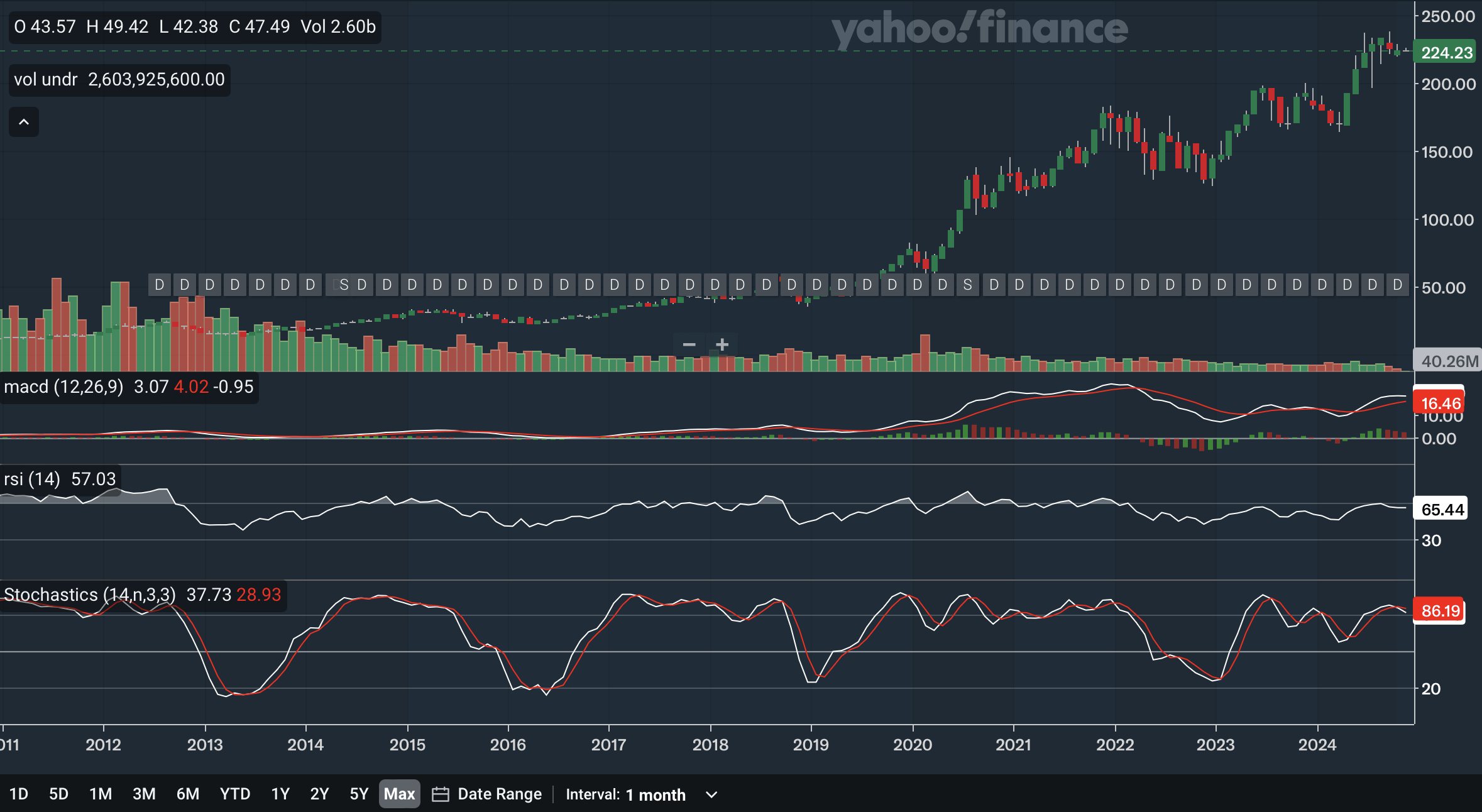The image size is (1482, 812).
Task: Click the macd (12,26,9) indicator label
Action: pos(63,387)
